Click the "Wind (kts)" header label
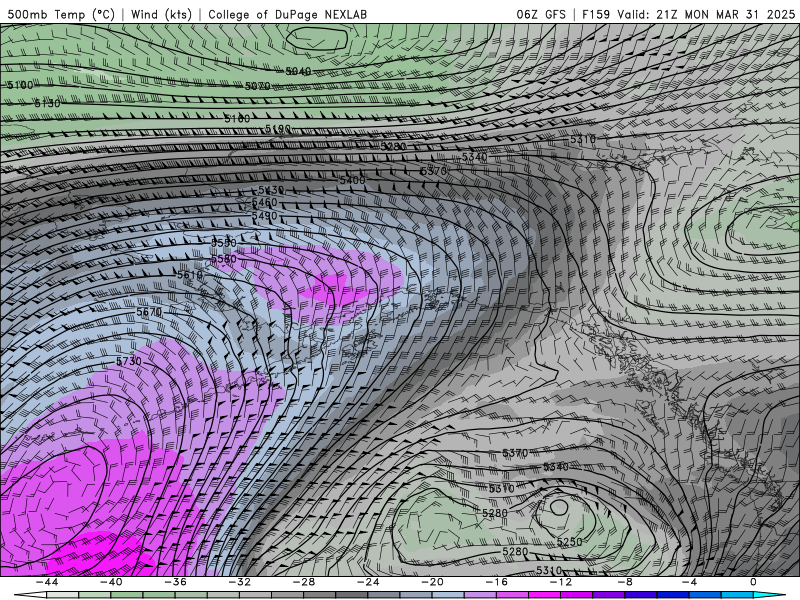Image resolution: width=800 pixels, height=600 pixels. coord(161,14)
